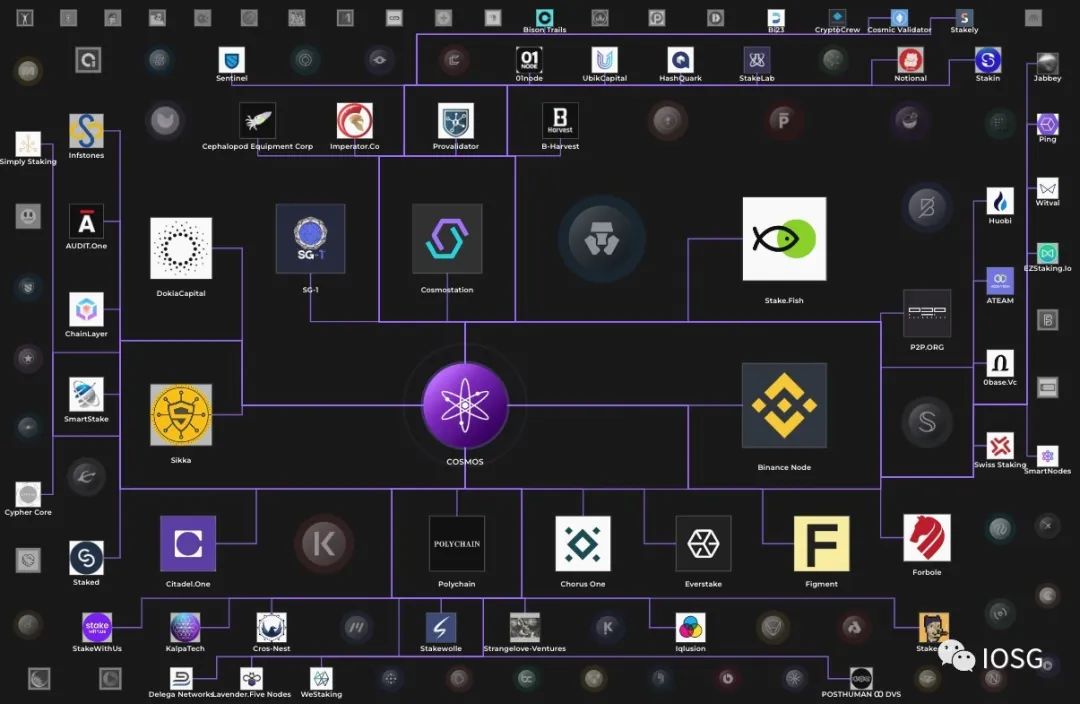Select the Forbole red horse logo

point(927,537)
